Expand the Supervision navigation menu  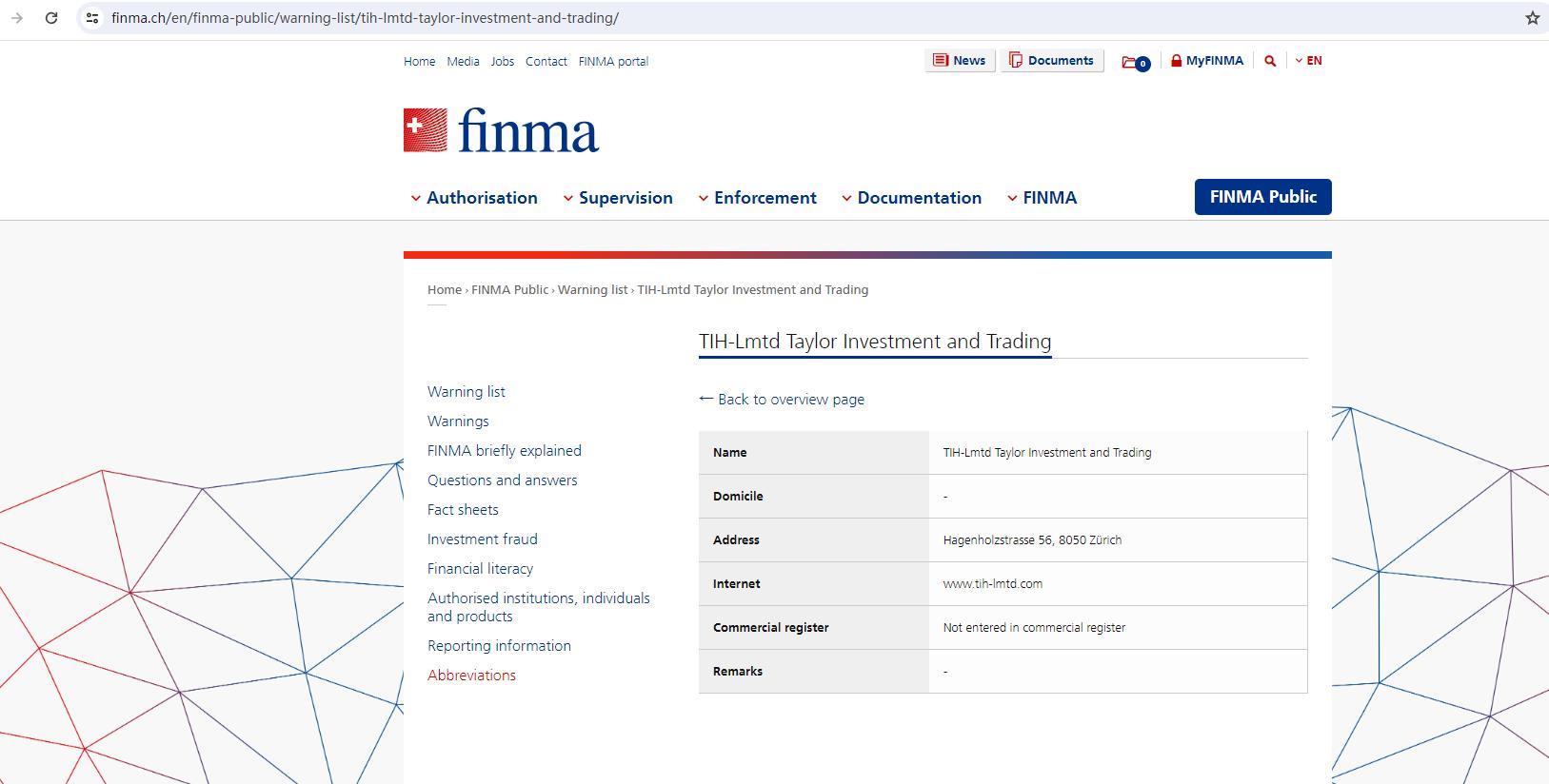618,198
